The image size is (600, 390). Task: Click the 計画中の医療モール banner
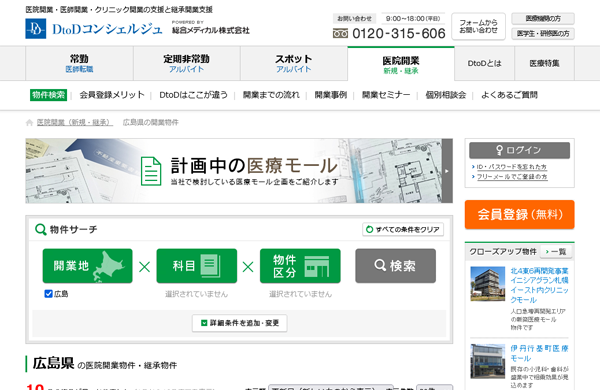[x=239, y=171]
